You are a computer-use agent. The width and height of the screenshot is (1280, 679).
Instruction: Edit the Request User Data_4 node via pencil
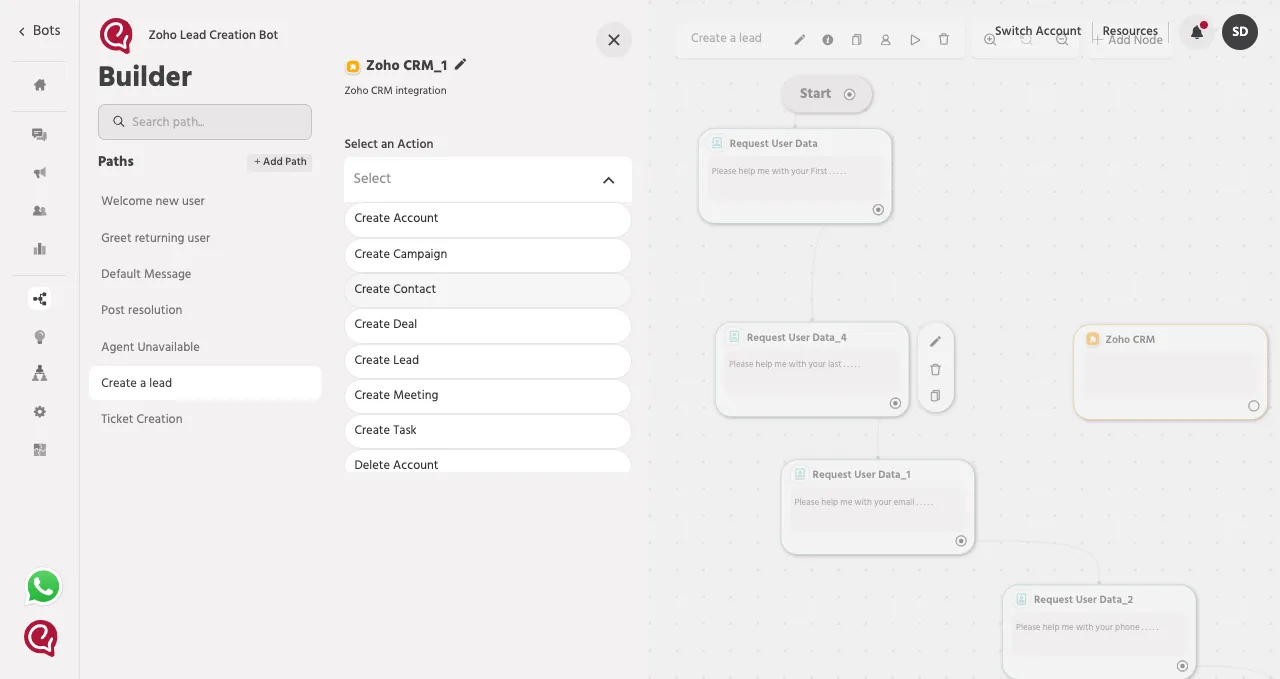tap(936, 342)
